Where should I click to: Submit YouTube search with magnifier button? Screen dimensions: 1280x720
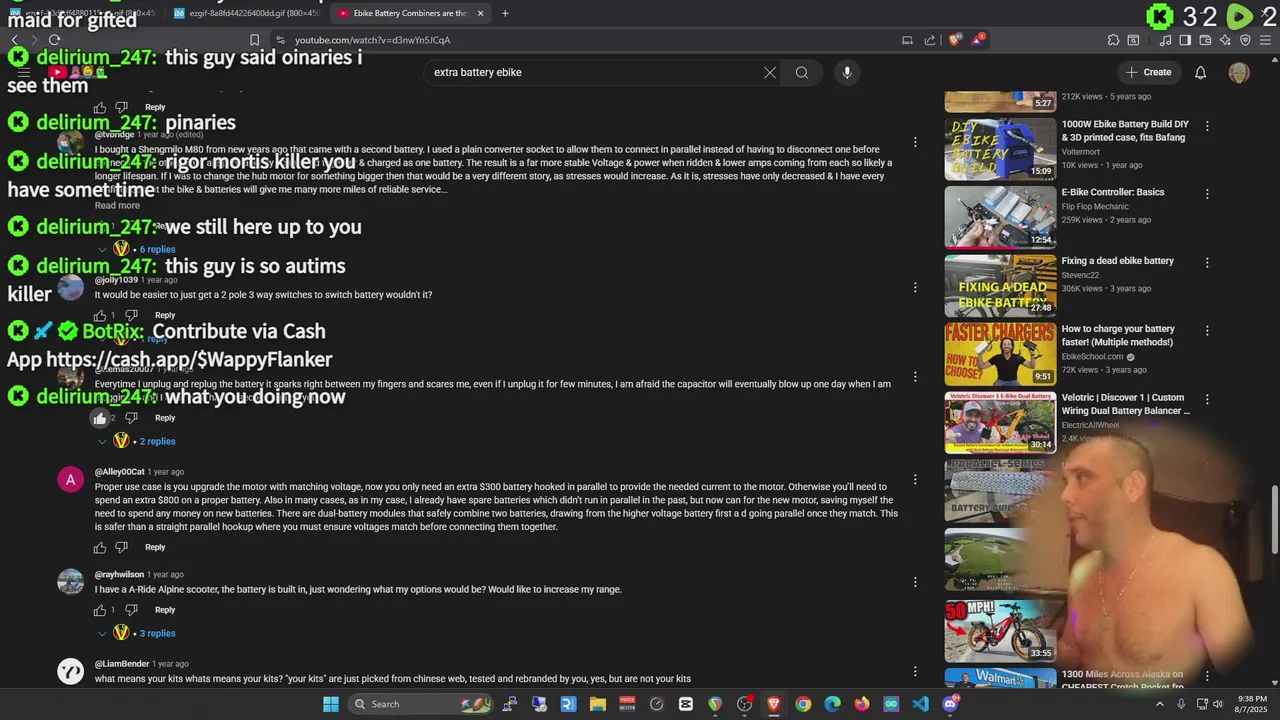click(x=801, y=72)
